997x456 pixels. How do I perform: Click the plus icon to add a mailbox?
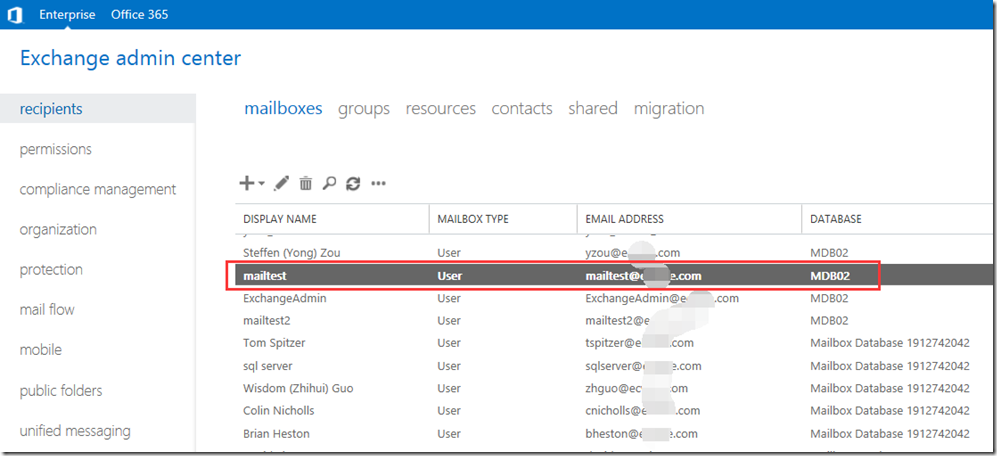tap(246, 184)
